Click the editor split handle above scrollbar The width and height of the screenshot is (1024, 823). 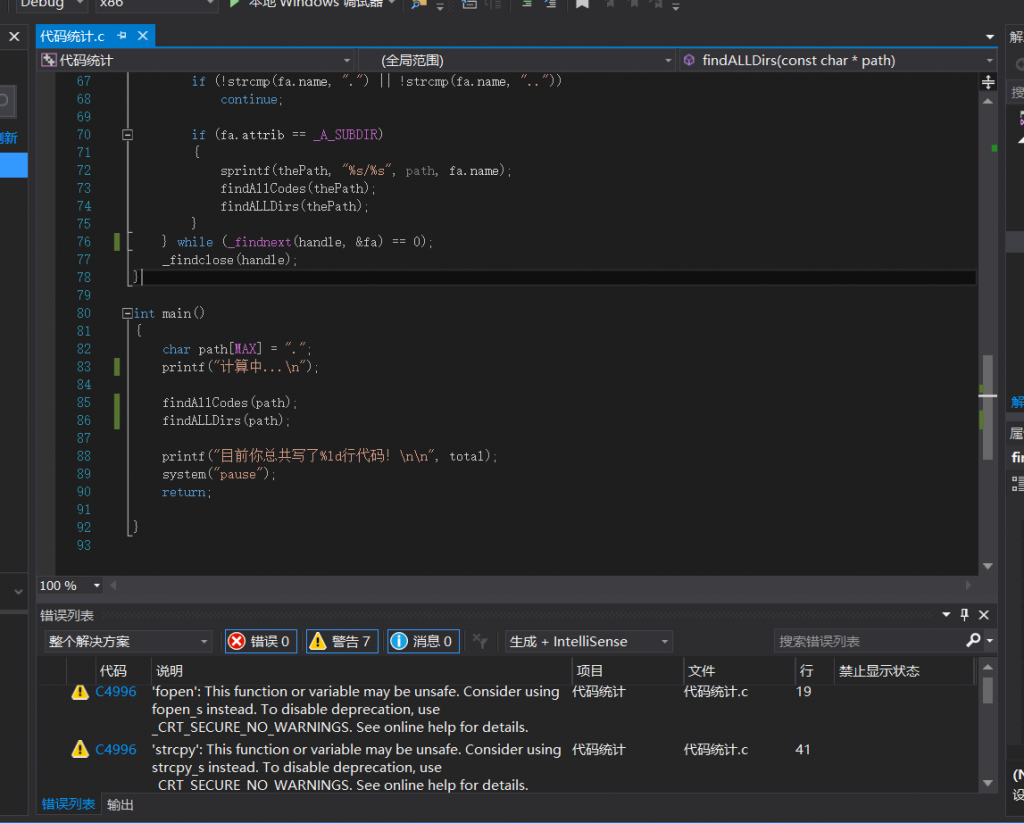pos(988,82)
